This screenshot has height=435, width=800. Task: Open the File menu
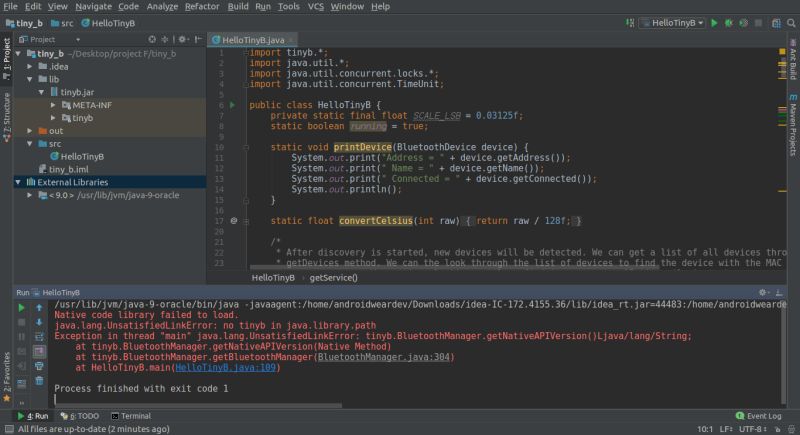[10, 7]
